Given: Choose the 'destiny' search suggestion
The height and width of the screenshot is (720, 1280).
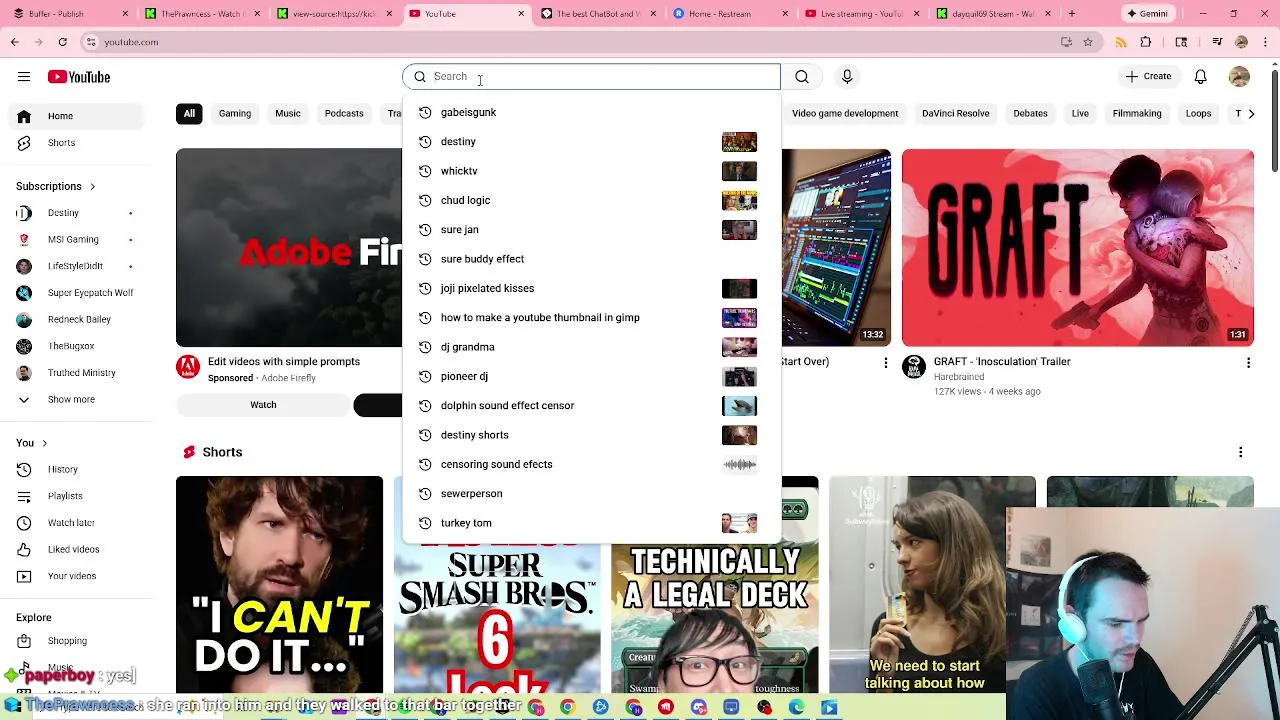Looking at the screenshot, I should [x=591, y=141].
